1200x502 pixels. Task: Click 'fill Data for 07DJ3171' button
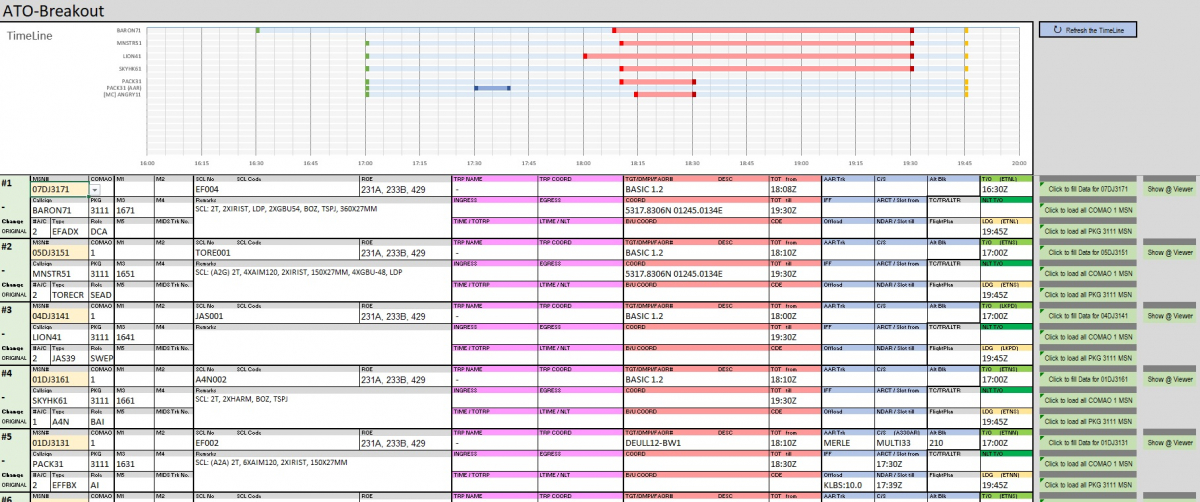click(1088, 188)
